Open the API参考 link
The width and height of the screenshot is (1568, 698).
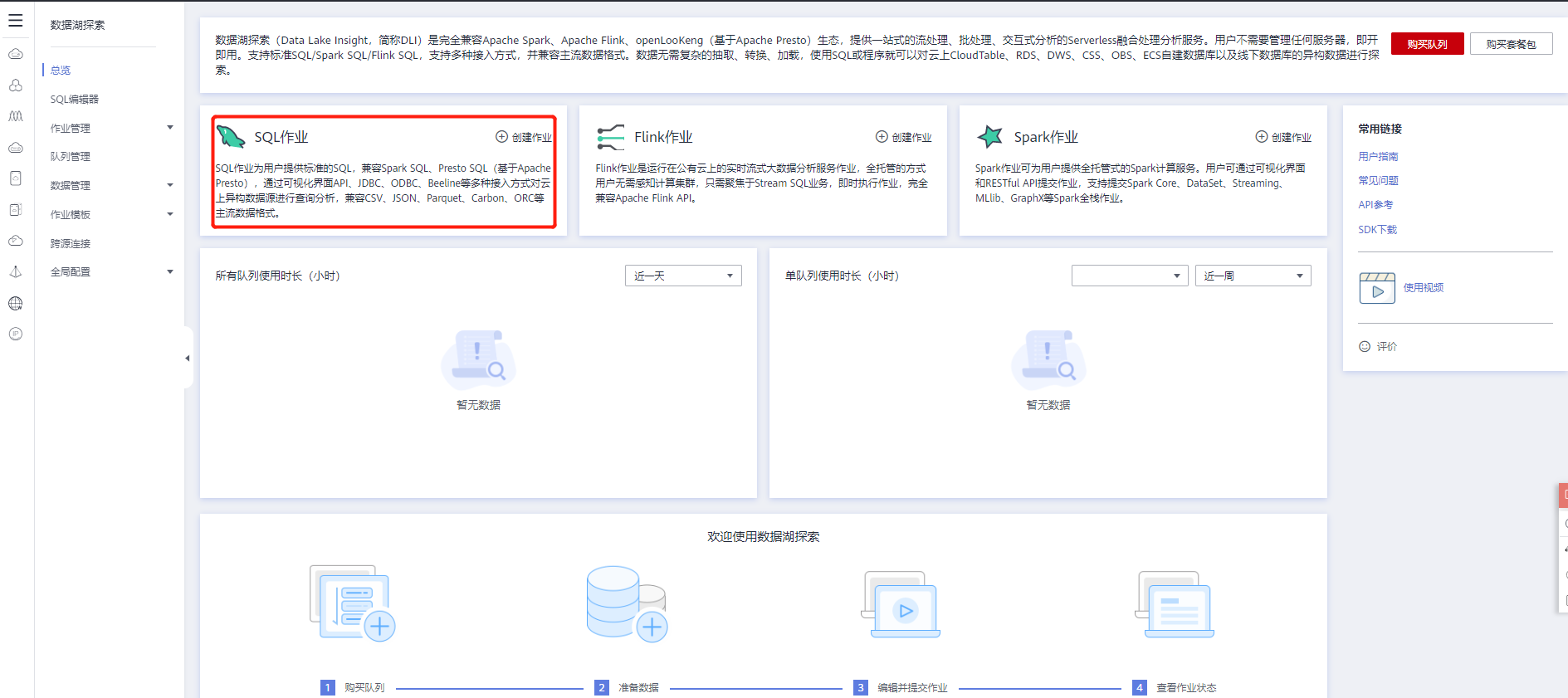pyautogui.click(x=1375, y=204)
